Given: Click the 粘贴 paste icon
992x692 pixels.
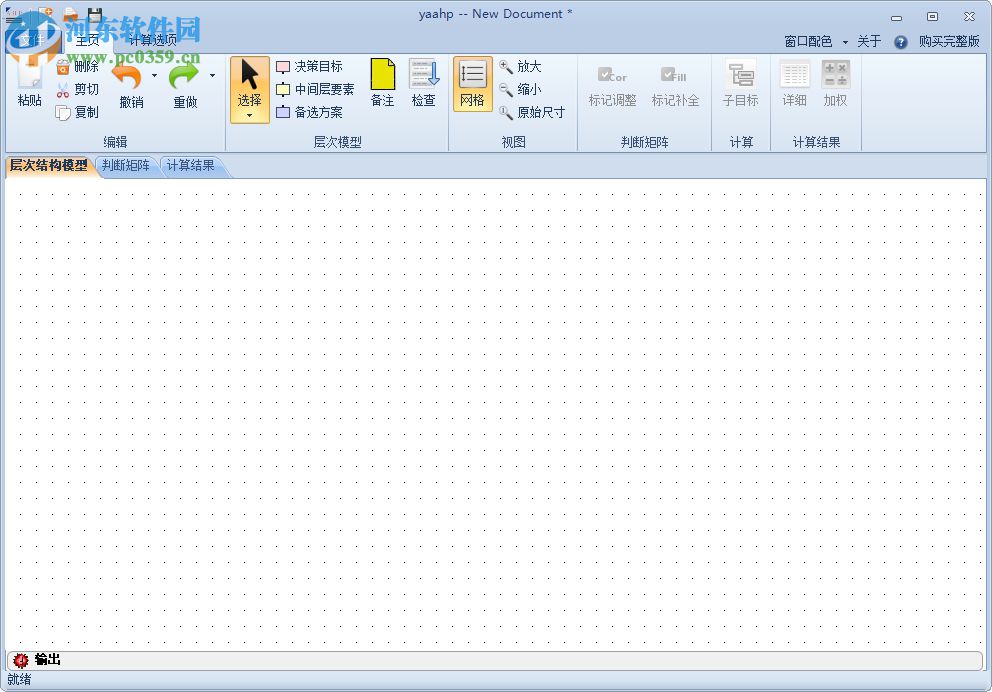Looking at the screenshot, I should pos(28,84).
